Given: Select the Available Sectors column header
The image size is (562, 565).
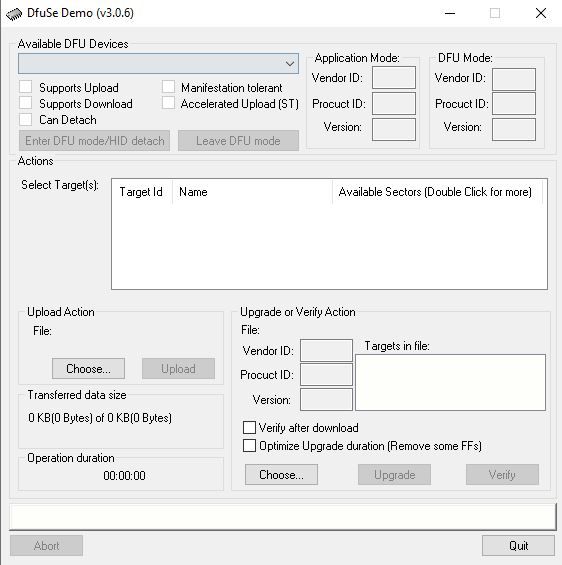Looking at the screenshot, I should (x=437, y=192).
